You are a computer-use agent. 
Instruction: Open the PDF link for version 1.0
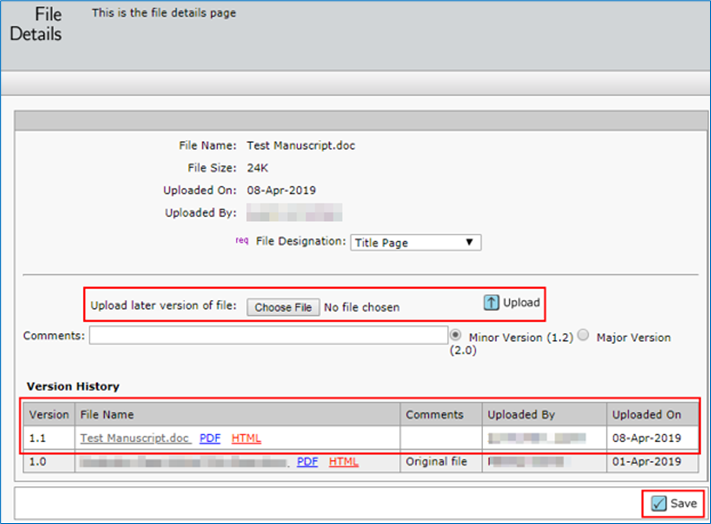pyautogui.click(x=307, y=461)
